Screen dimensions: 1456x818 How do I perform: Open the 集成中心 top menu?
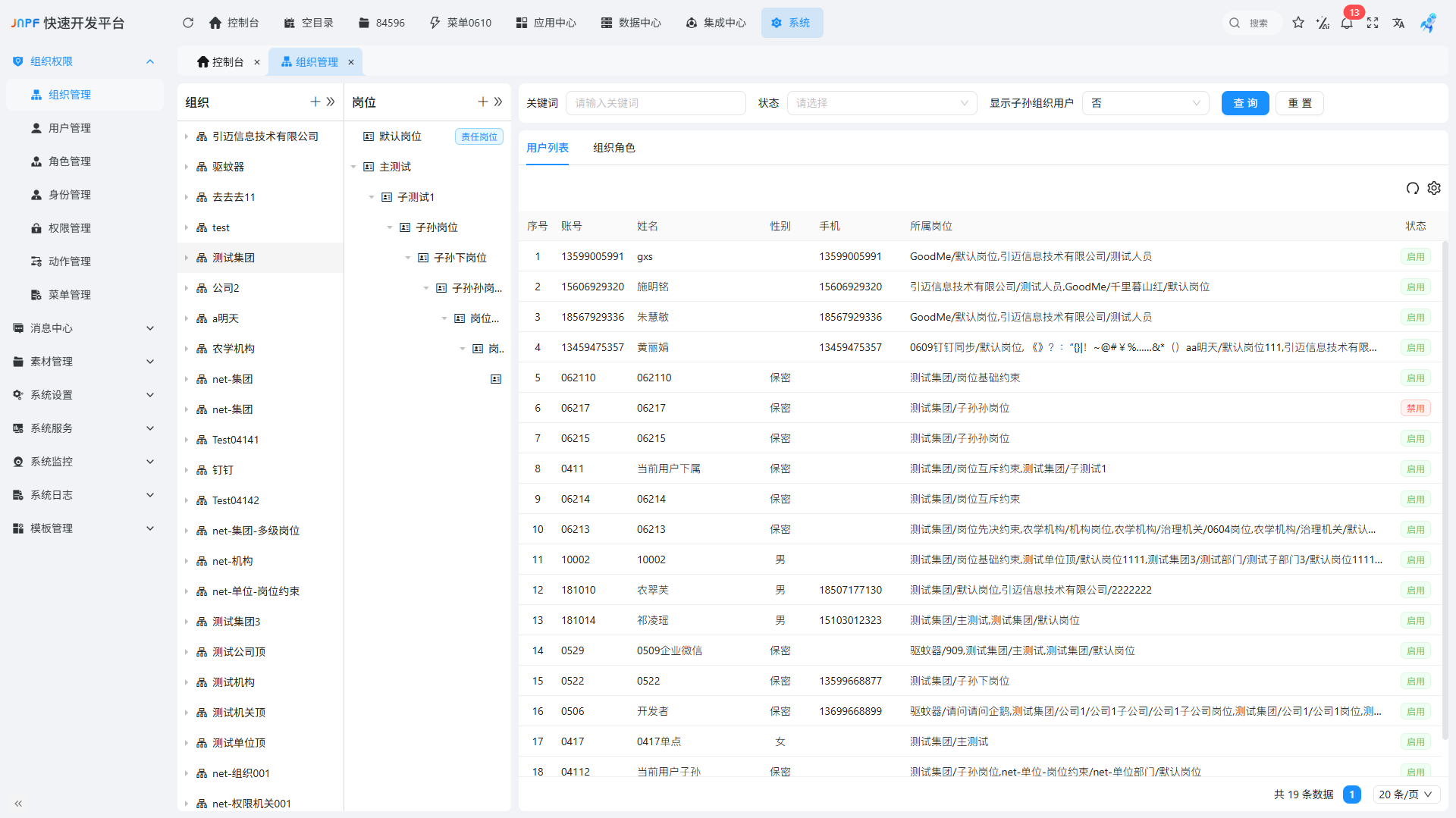coord(716,23)
